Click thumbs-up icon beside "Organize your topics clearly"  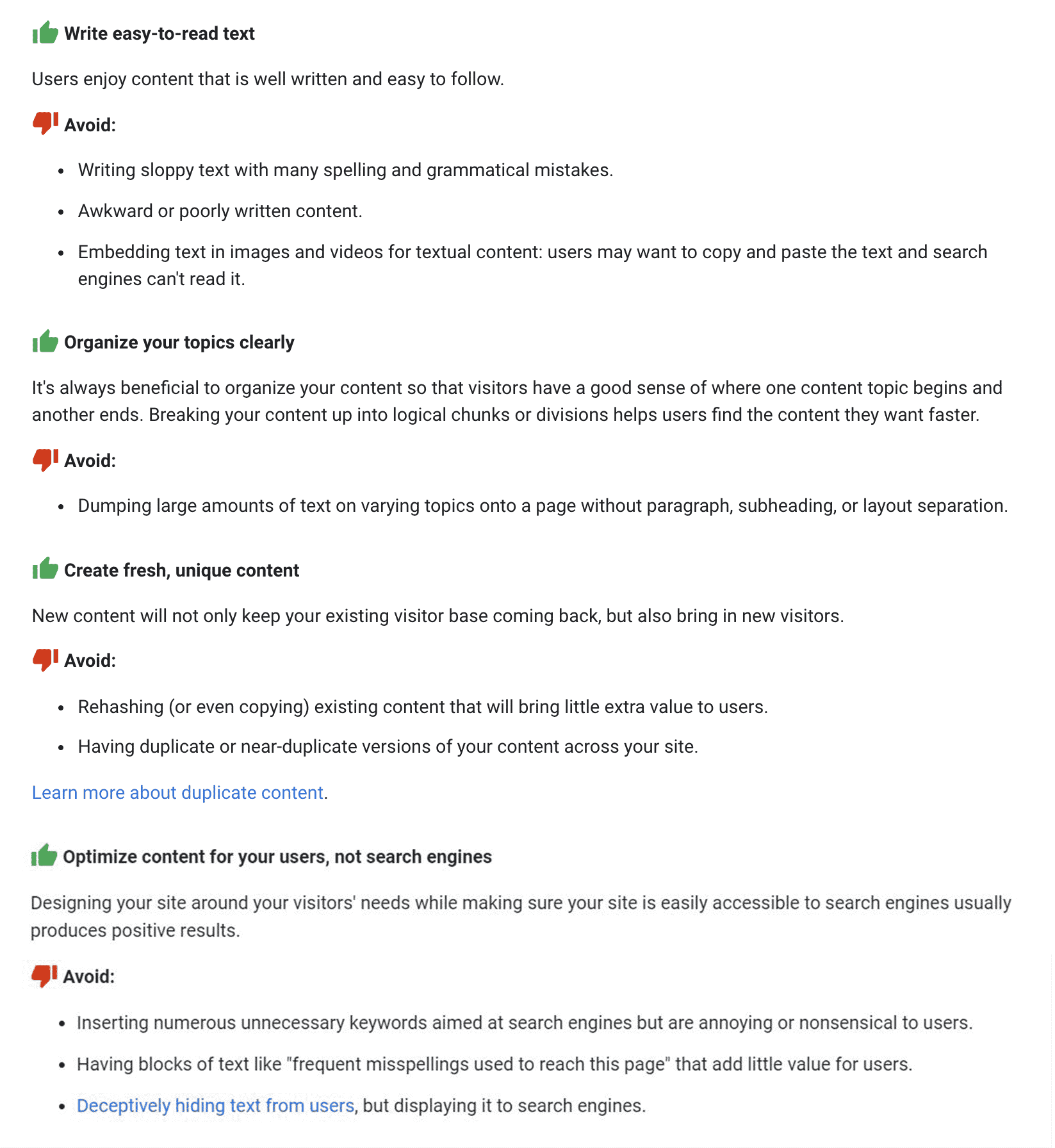coord(45,341)
